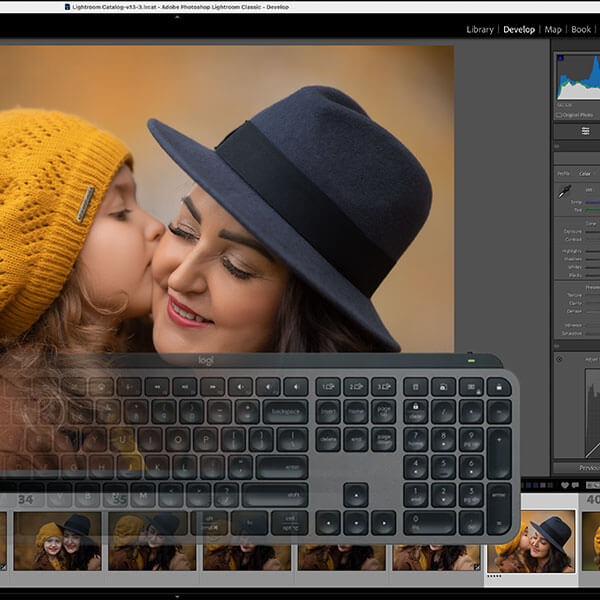Screen dimensions: 600x600
Task: Click the Tone Curve target adjustment icon
Action: (x=559, y=359)
